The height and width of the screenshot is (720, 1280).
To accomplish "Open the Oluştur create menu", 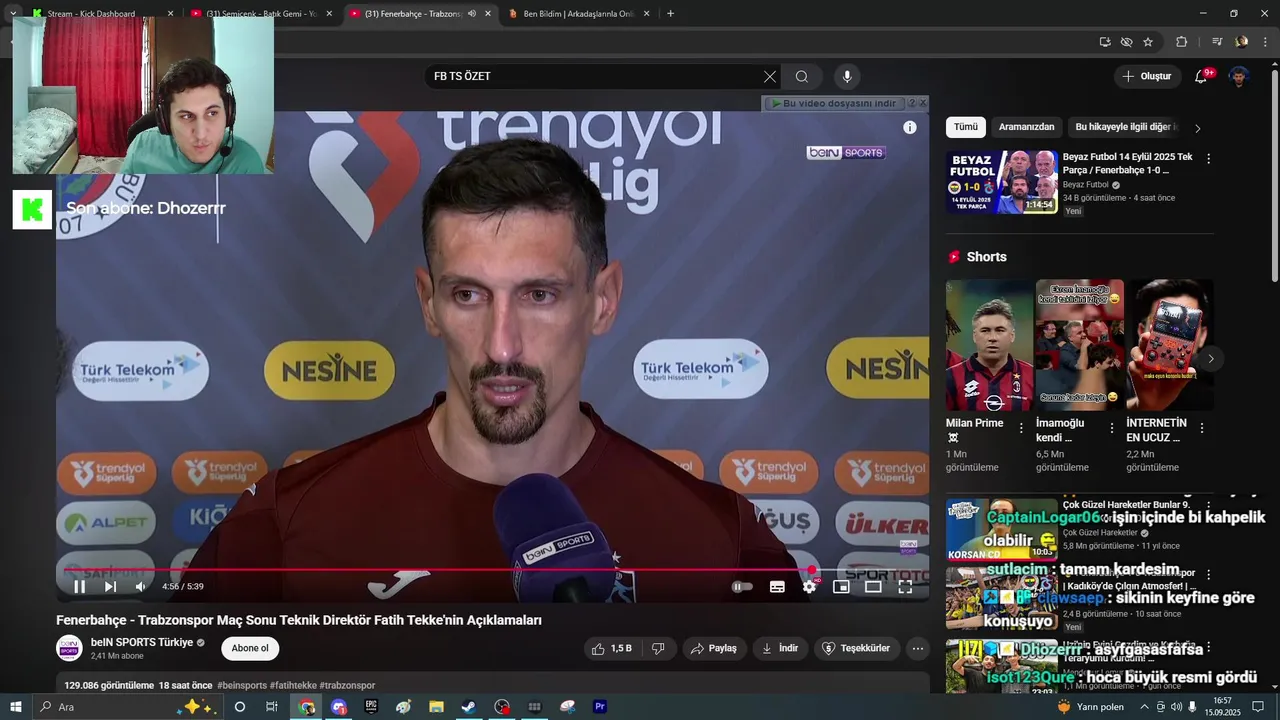I will coord(1146,76).
